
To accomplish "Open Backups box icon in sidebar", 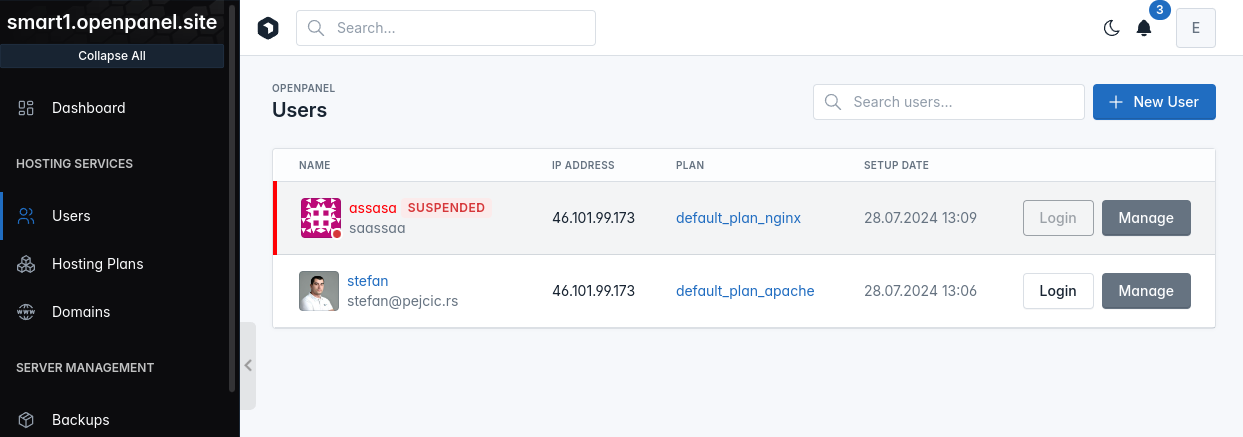I will coord(27,420).
